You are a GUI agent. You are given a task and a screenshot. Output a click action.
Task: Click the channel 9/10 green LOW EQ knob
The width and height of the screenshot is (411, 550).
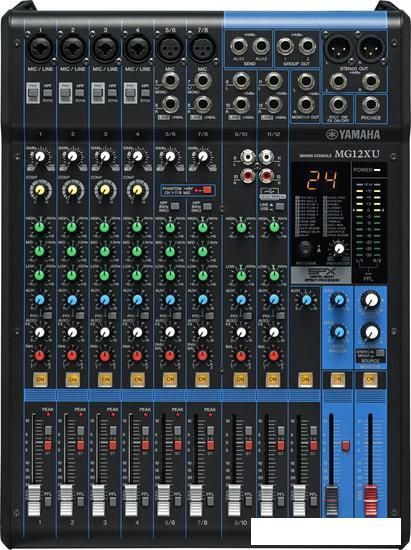tap(241, 276)
